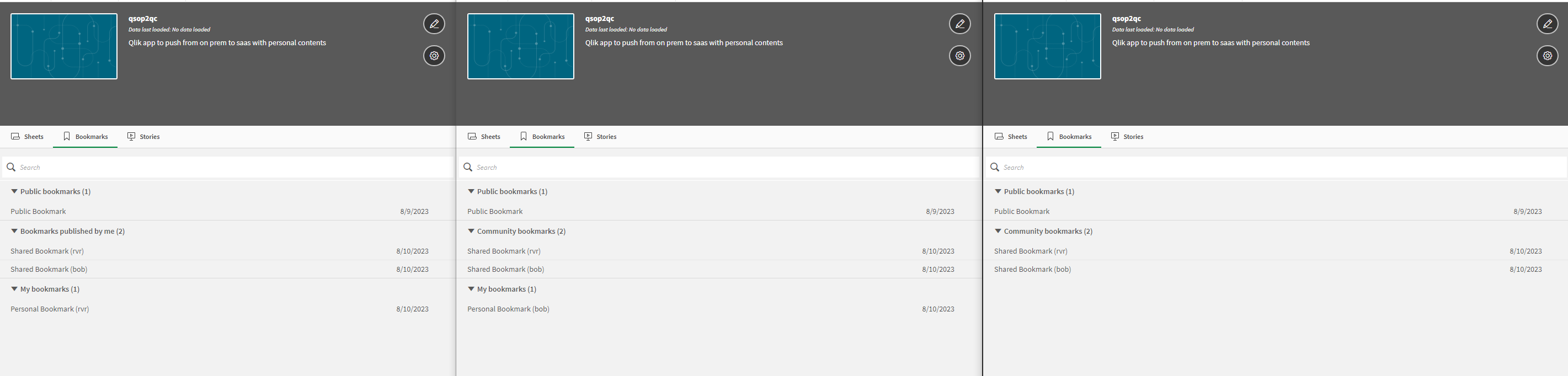Click the qsop2qc app title in right panel
The height and width of the screenshot is (376, 1568).
pos(1126,18)
